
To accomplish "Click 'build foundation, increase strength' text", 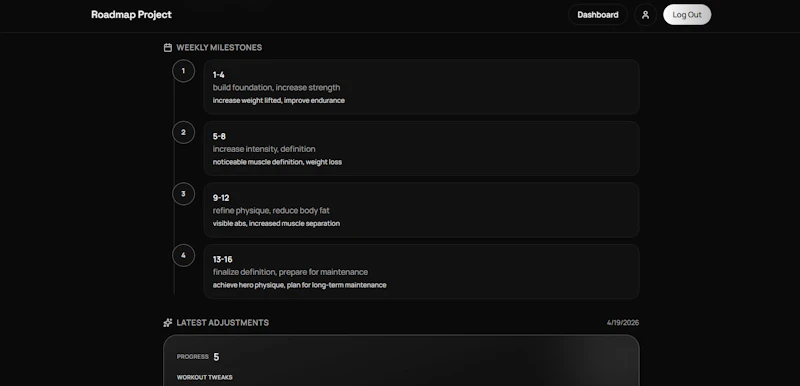I will click(276, 87).
